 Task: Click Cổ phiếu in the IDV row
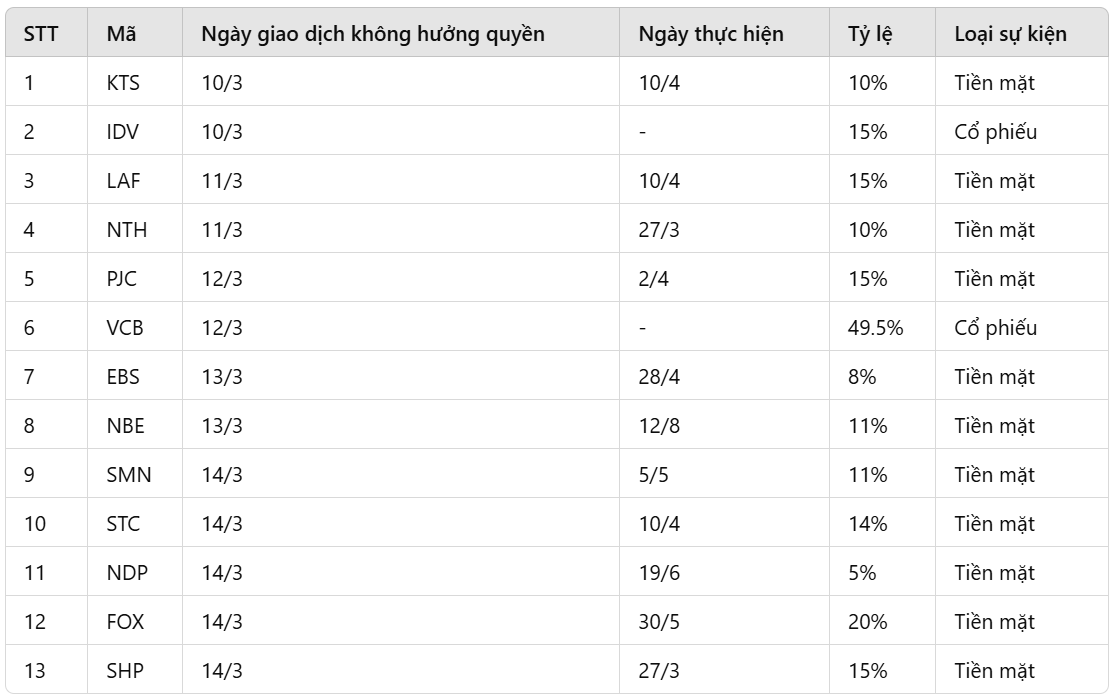pos(995,132)
